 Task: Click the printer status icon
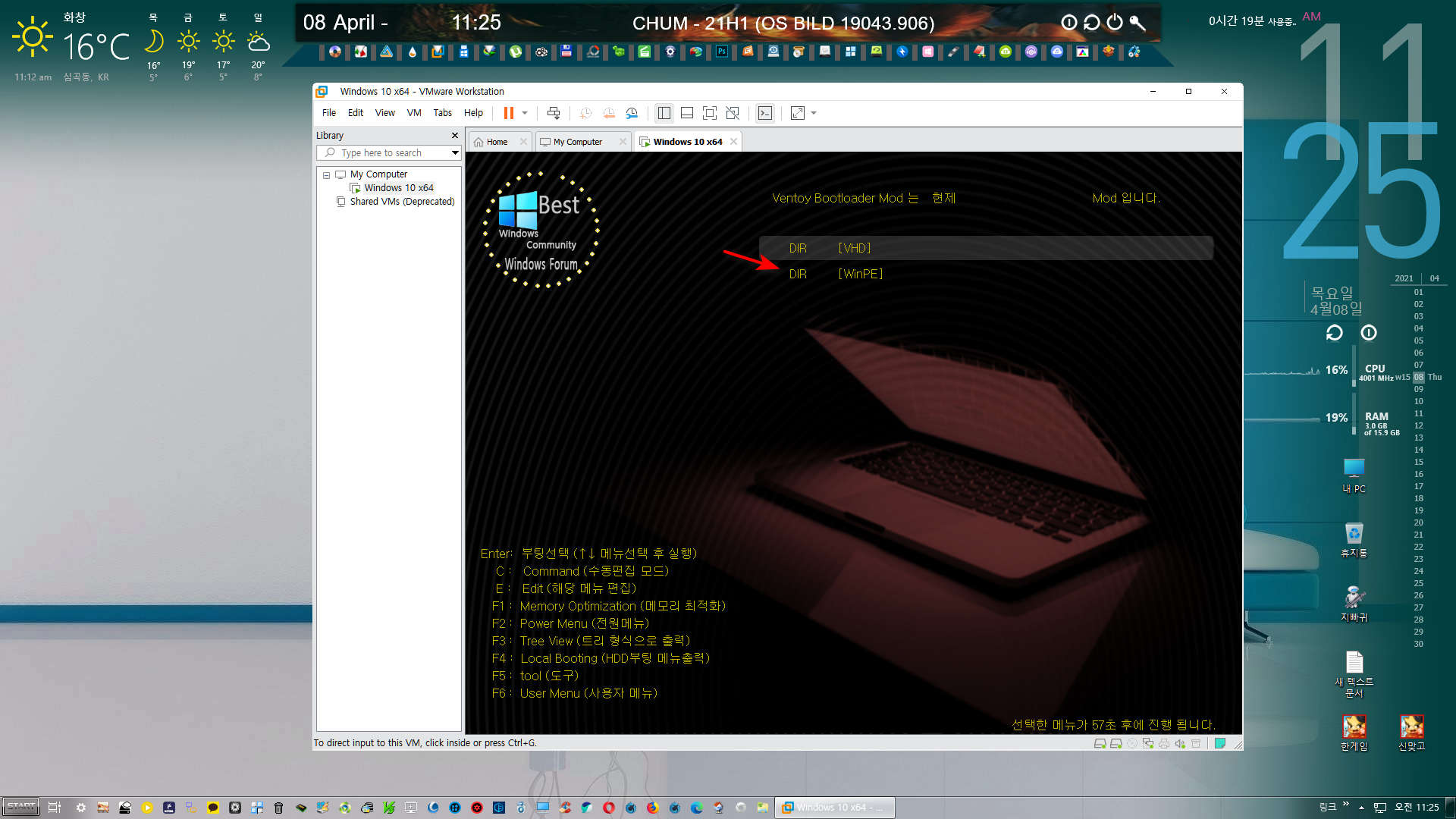[x=1164, y=743]
